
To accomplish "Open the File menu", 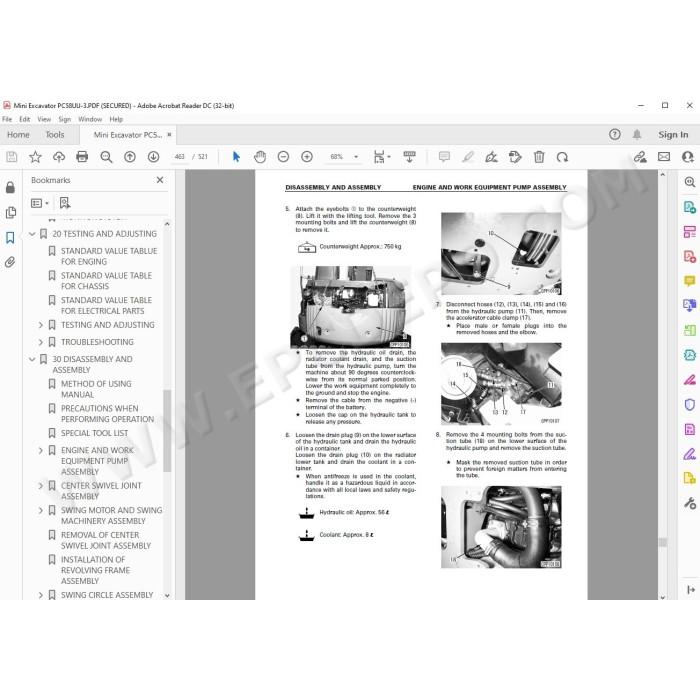I will coord(7,119).
